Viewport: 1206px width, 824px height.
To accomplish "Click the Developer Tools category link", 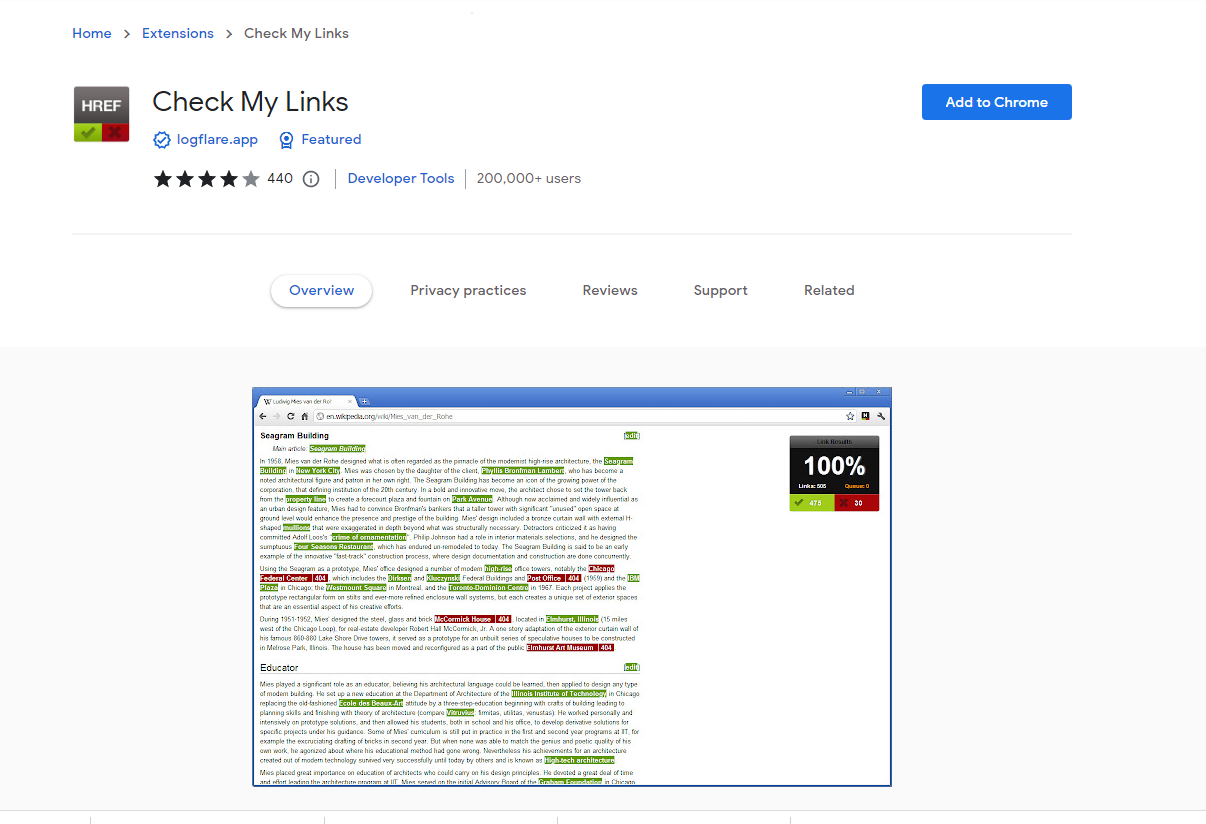I will pos(400,178).
